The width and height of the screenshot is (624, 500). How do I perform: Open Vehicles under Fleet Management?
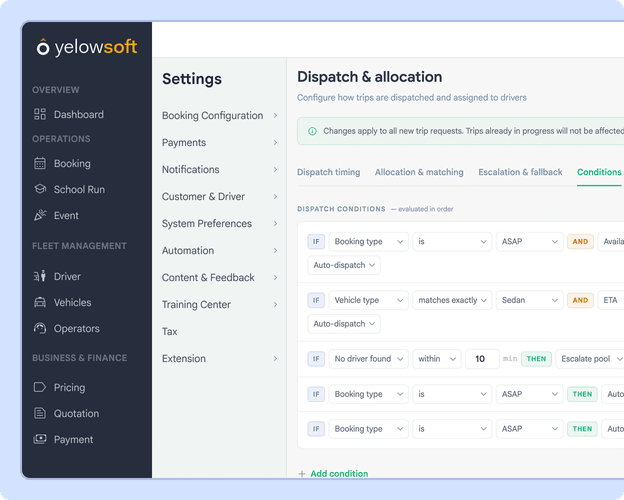72,303
